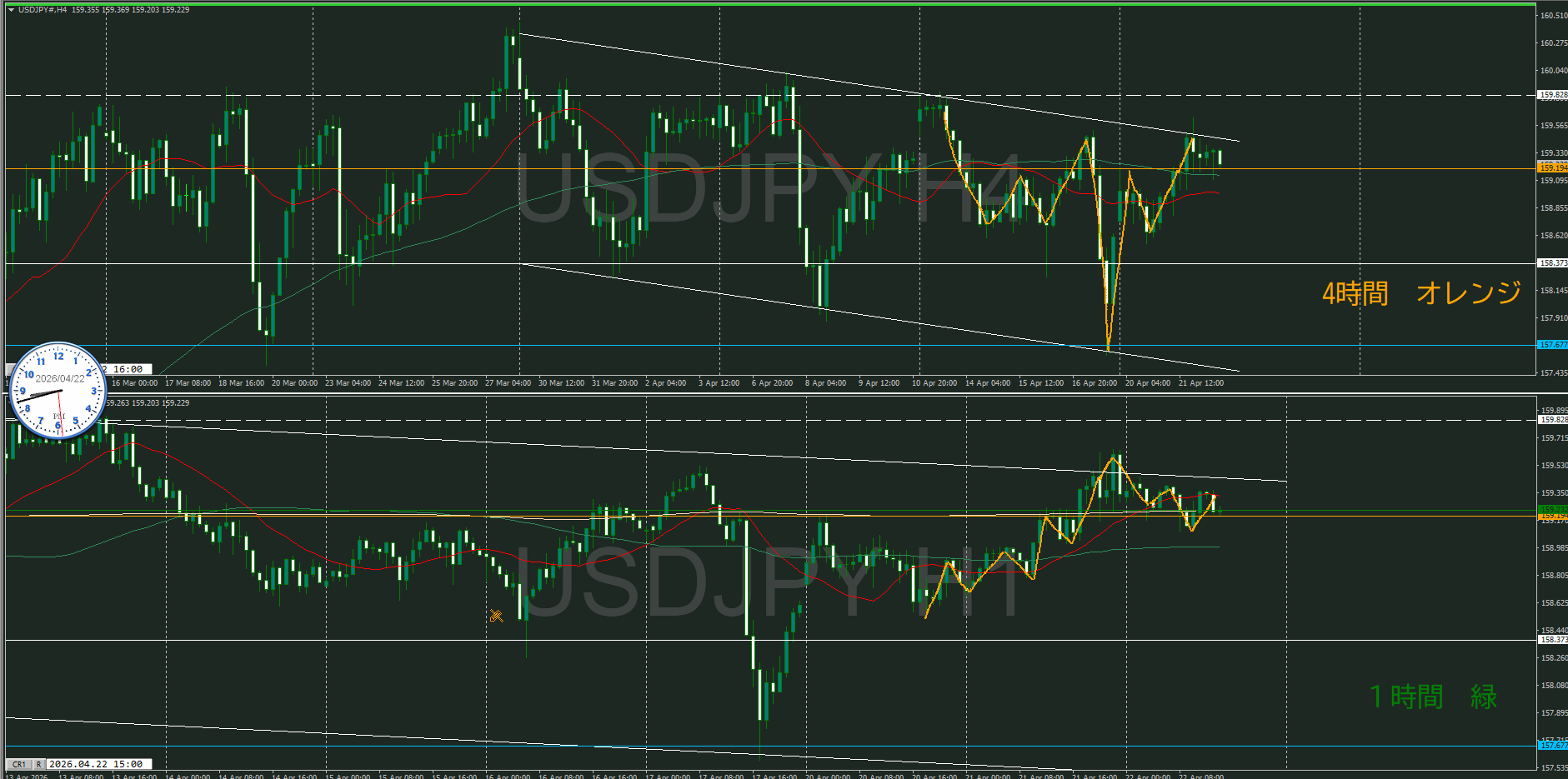Select the blue 157.677 price label in H4 chart
The height and width of the screenshot is (779, 1568).
pos(1552,344)
